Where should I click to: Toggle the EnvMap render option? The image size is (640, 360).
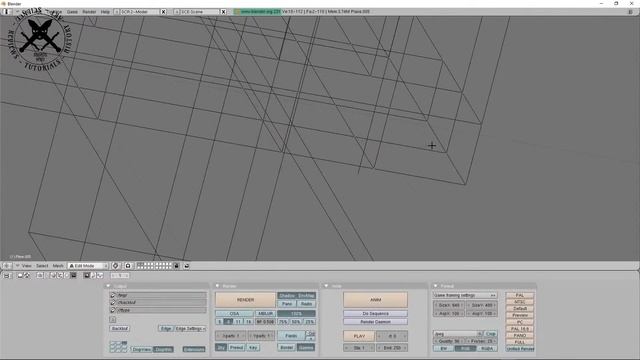coord(306,296)
